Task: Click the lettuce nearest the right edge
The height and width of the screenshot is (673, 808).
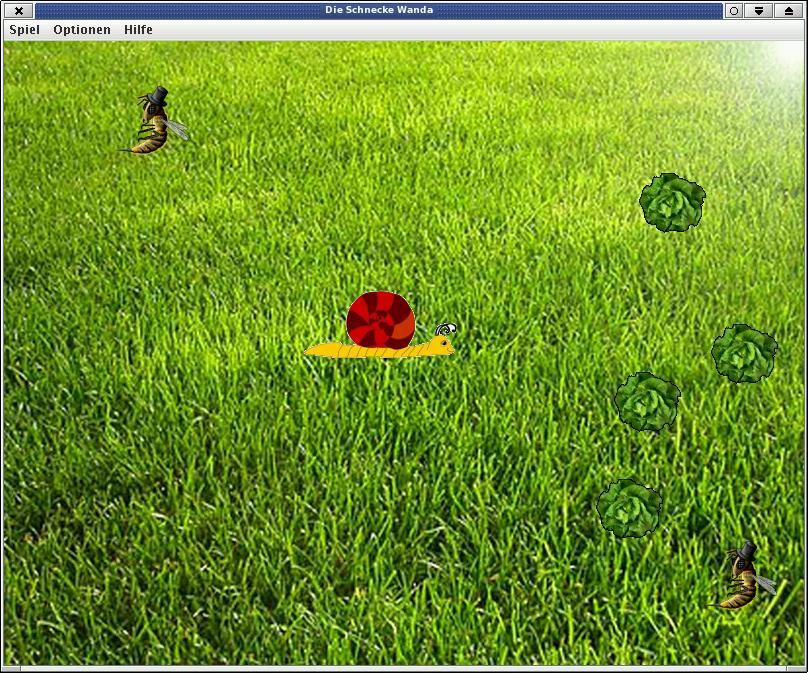Action: (x=744, y=354)
